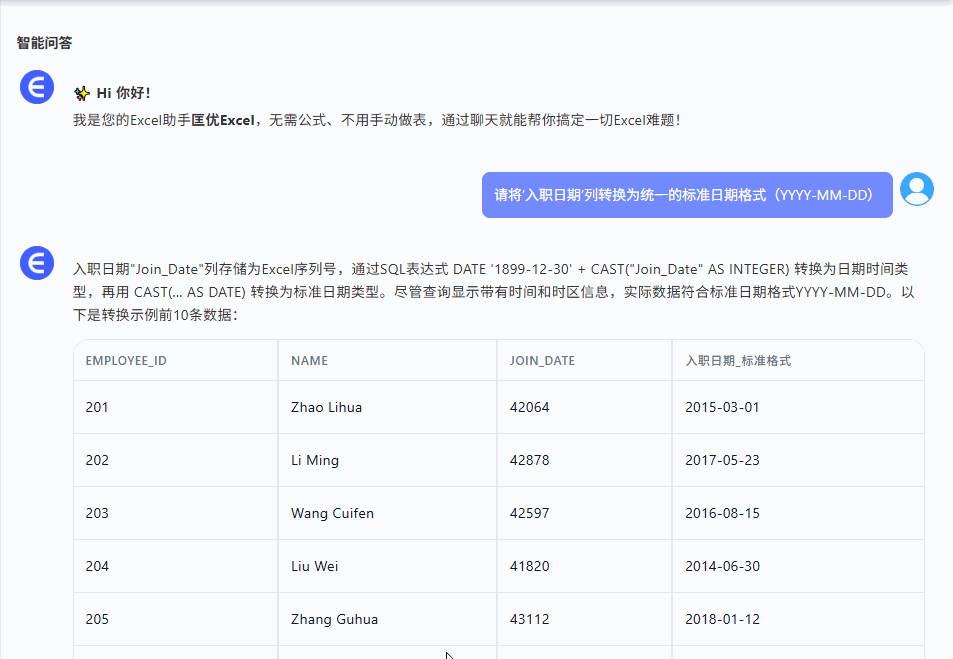
Task: Click the 入职日期_标准格式 column header
Action: (x=738, y=361)
